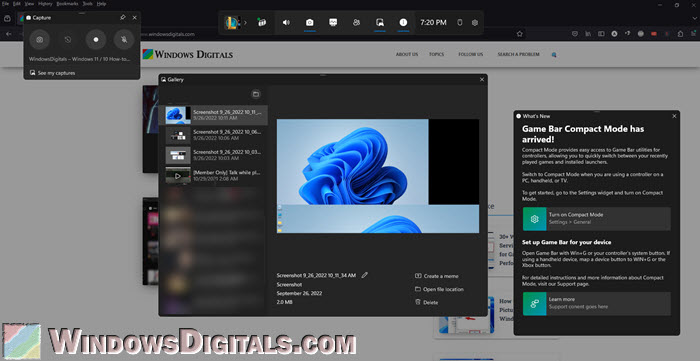Click record last 30 seconds icon
700x361 pixels.
(x=68, y=40)
